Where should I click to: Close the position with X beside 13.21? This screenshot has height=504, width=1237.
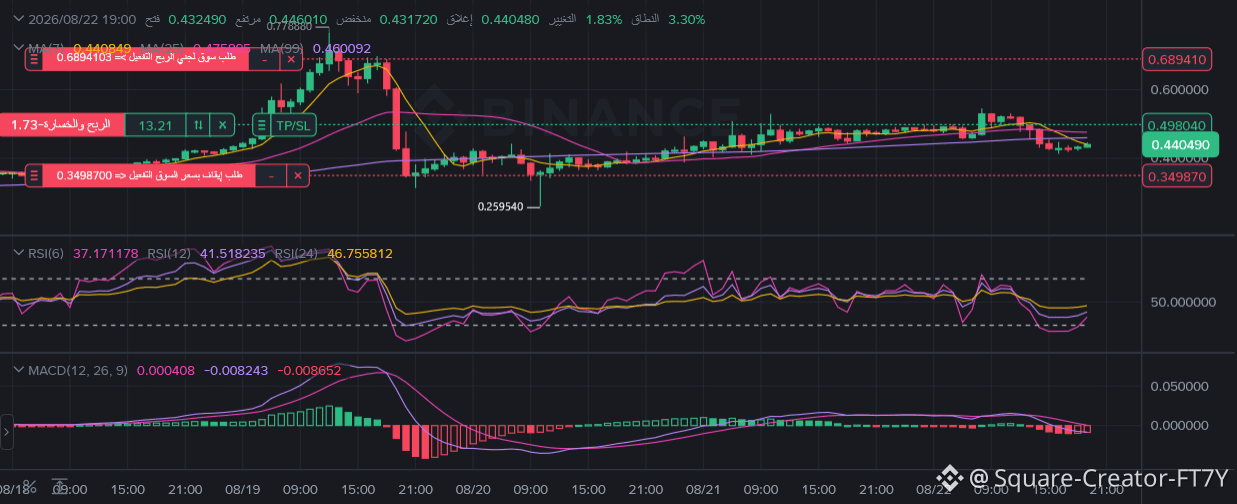click(223, 125)
